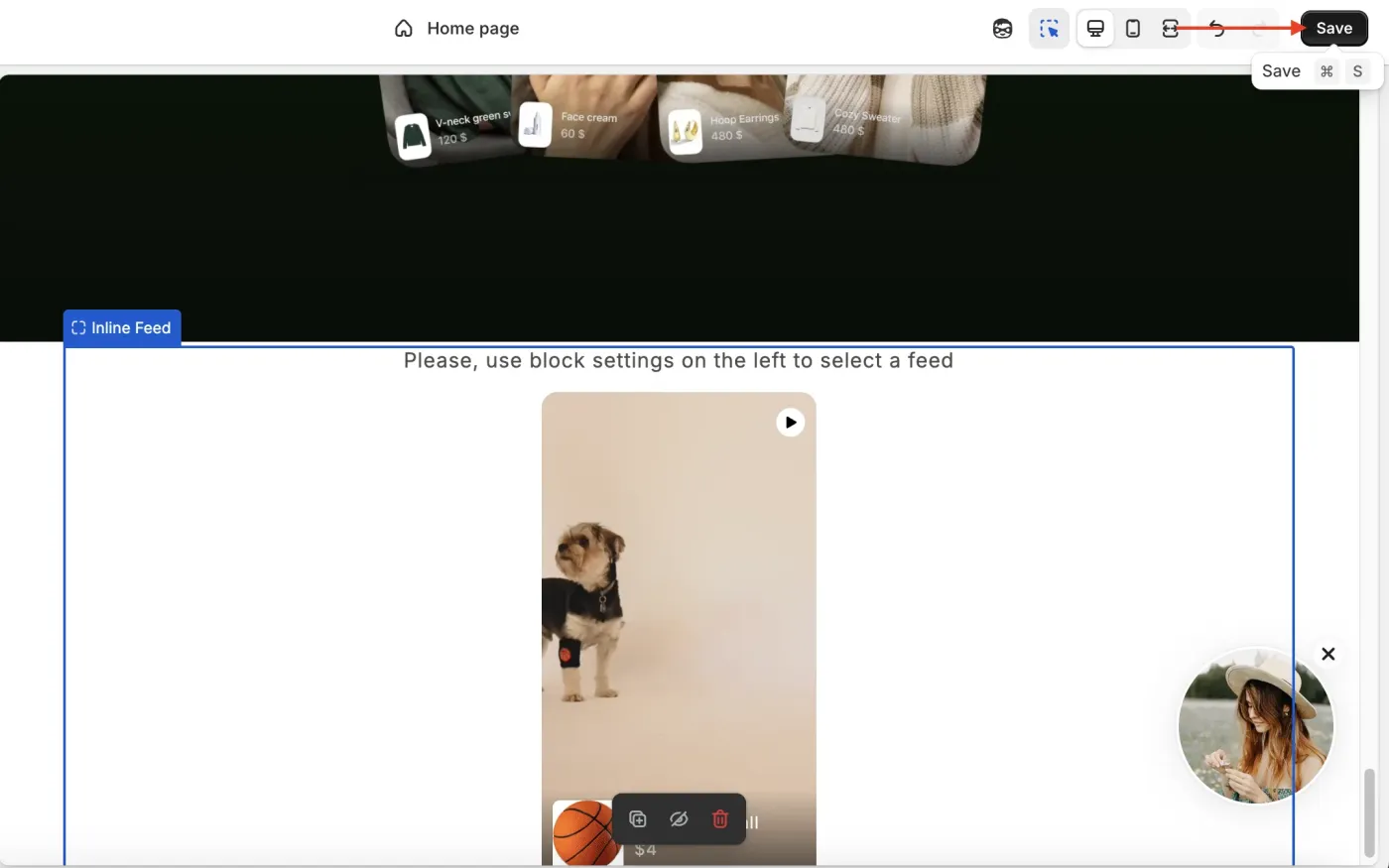Viewport: 1389px width, 868px height.
Task: Switch to mobile preview mode
Action: 1132,28
